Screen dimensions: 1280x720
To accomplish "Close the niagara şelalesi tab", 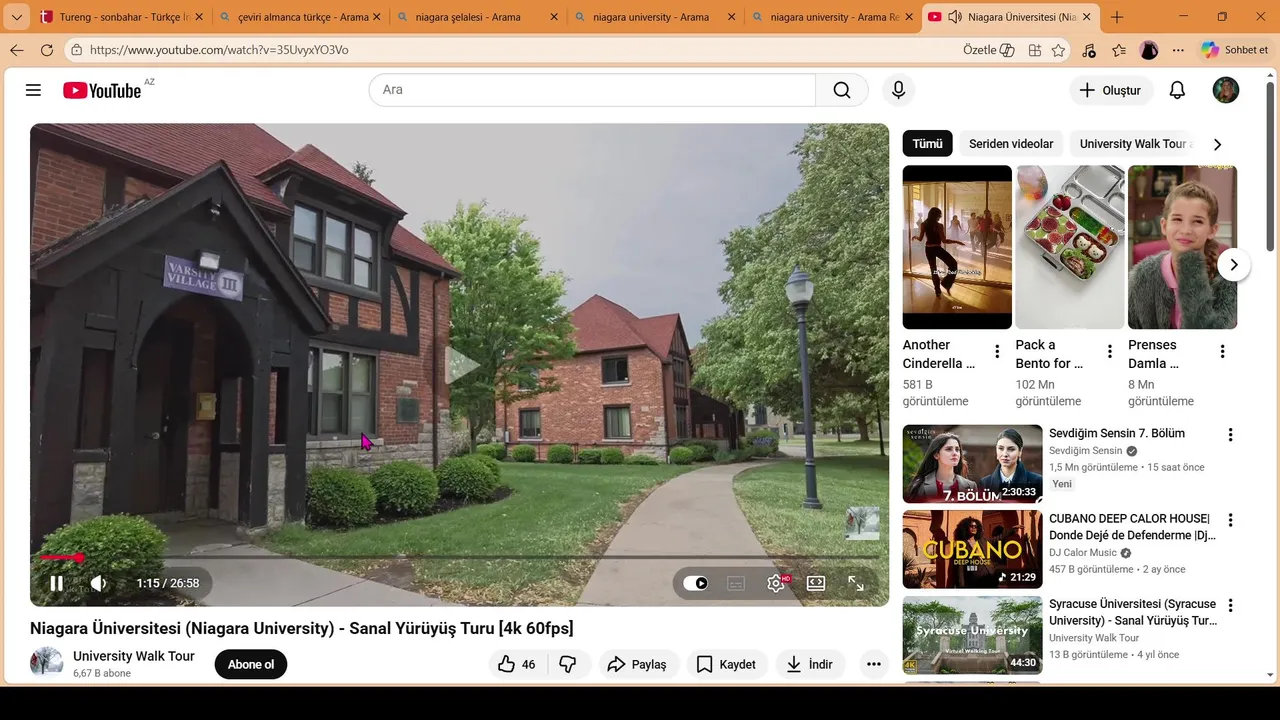I will click(553, 17).
